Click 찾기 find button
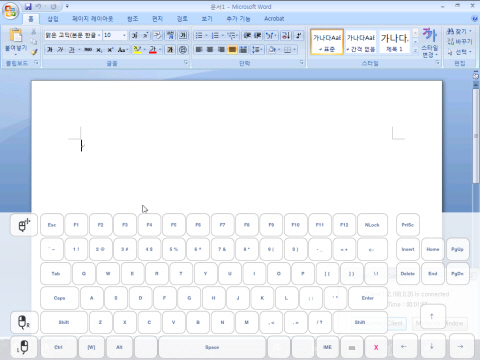 459,31
